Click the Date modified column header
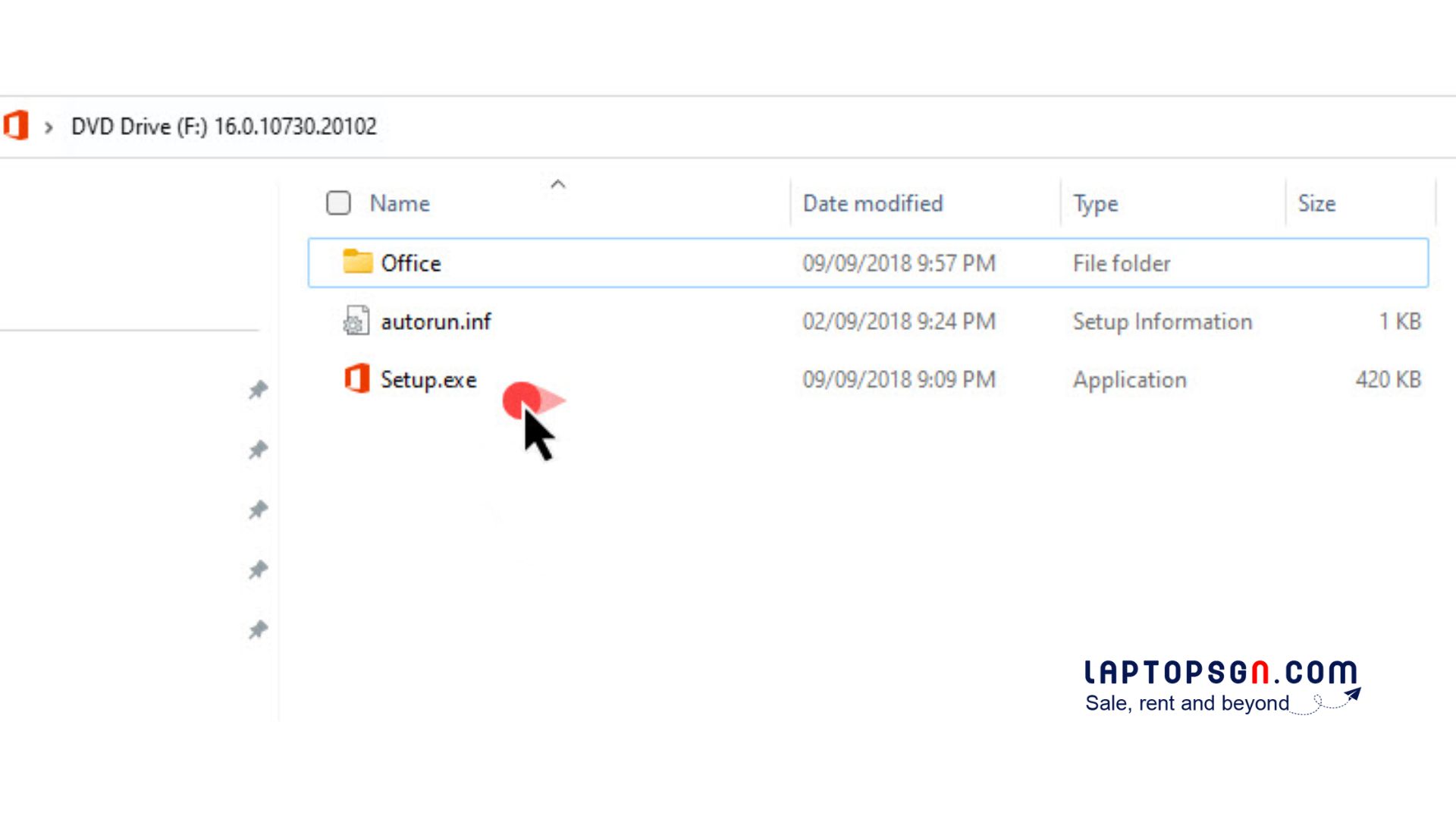 click(x=873, y=203)
